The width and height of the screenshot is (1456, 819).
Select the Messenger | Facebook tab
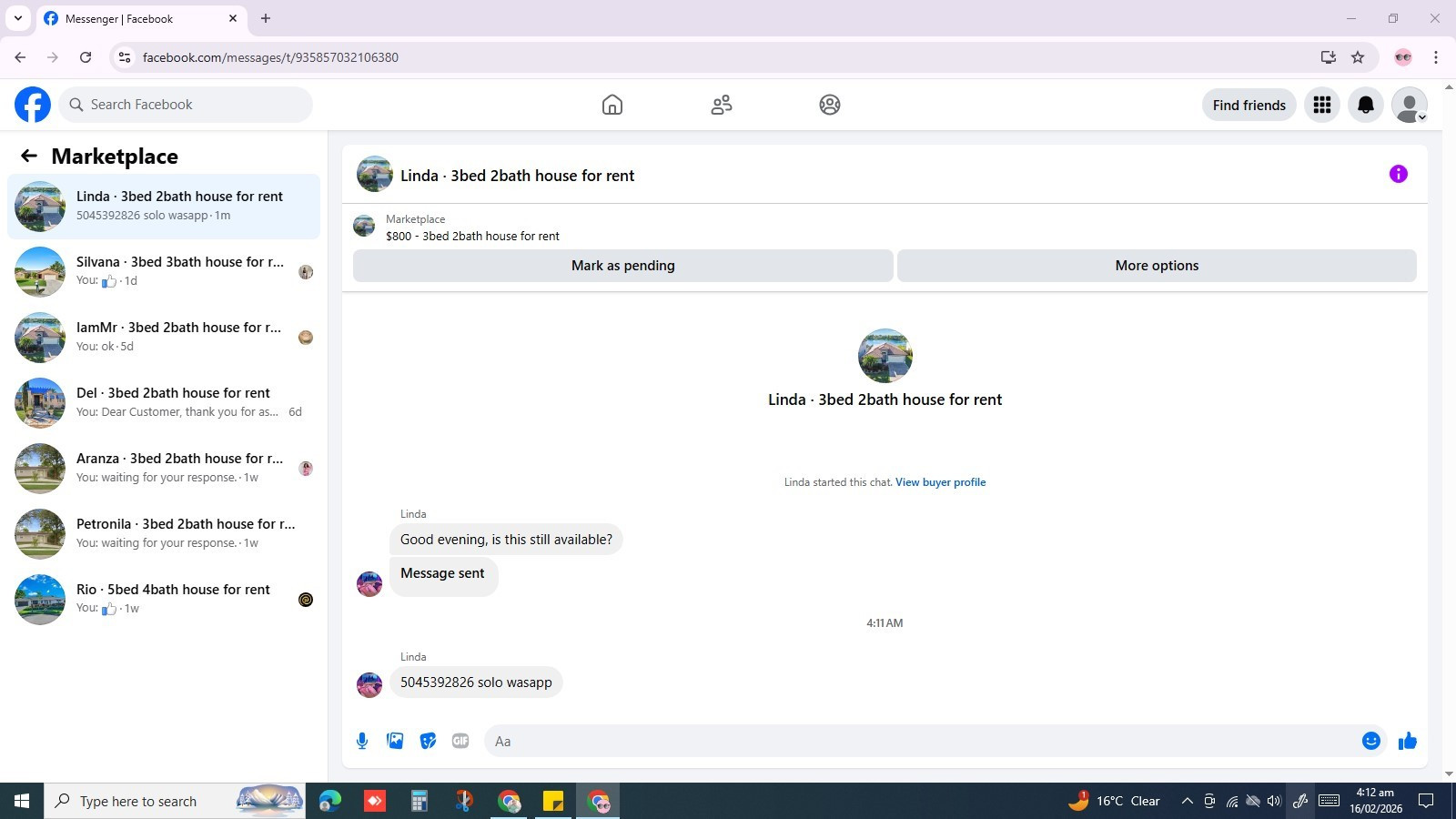141,18
